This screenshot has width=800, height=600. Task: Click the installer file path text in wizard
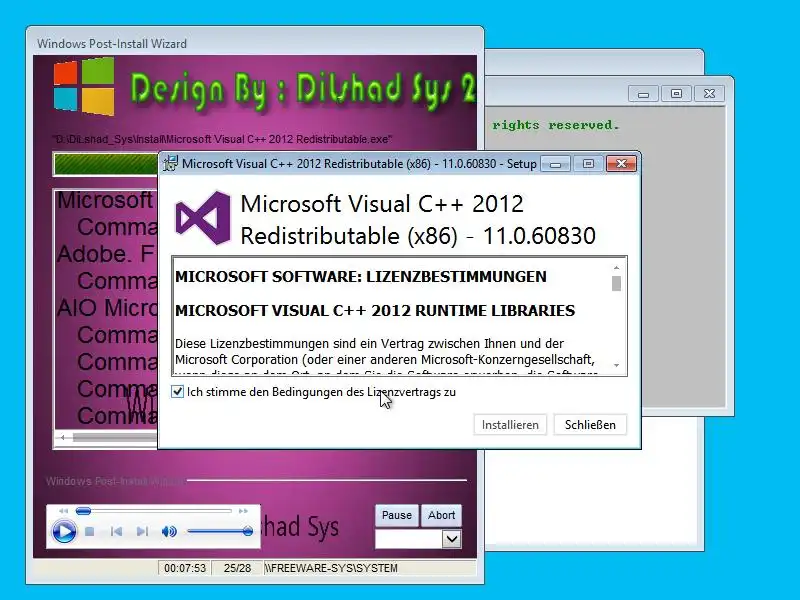(222, 139)
